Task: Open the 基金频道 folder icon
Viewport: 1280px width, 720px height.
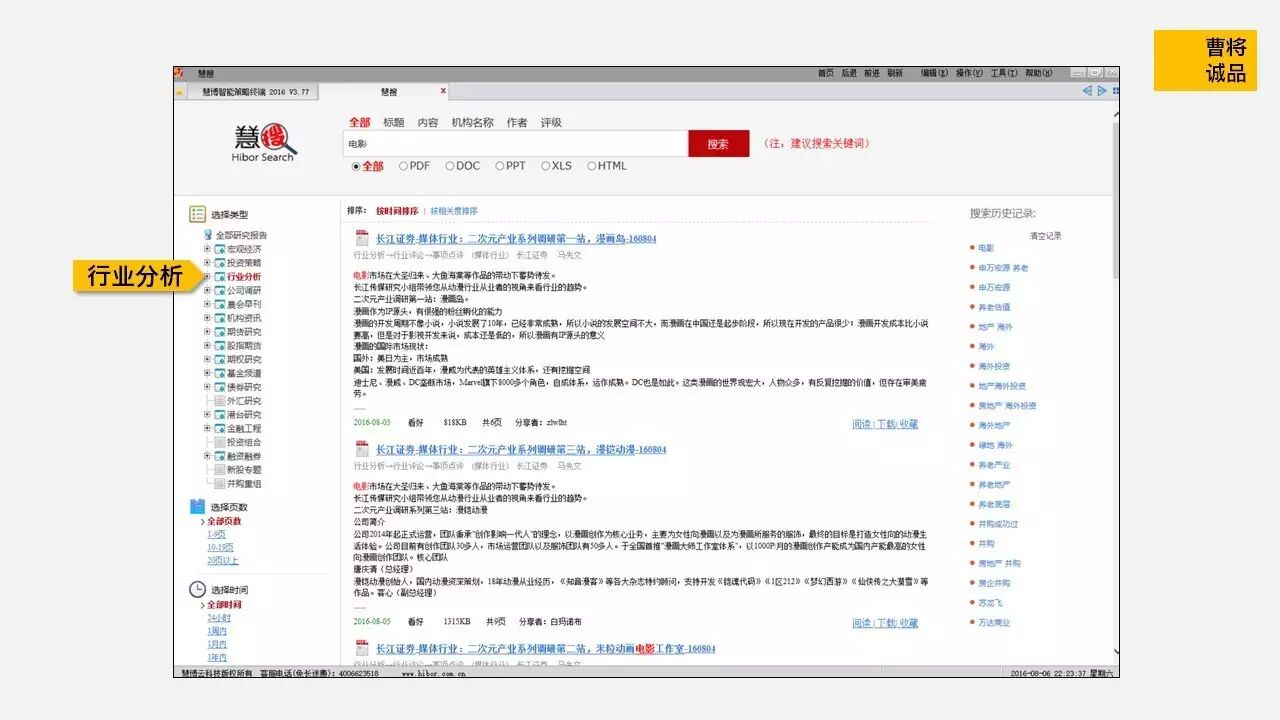Action: pyautogui.click(x=219, y=373)
